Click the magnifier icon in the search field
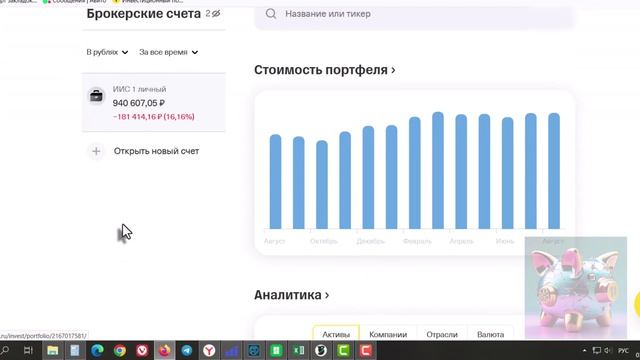The image size is (640, 360). pos(271,14)
